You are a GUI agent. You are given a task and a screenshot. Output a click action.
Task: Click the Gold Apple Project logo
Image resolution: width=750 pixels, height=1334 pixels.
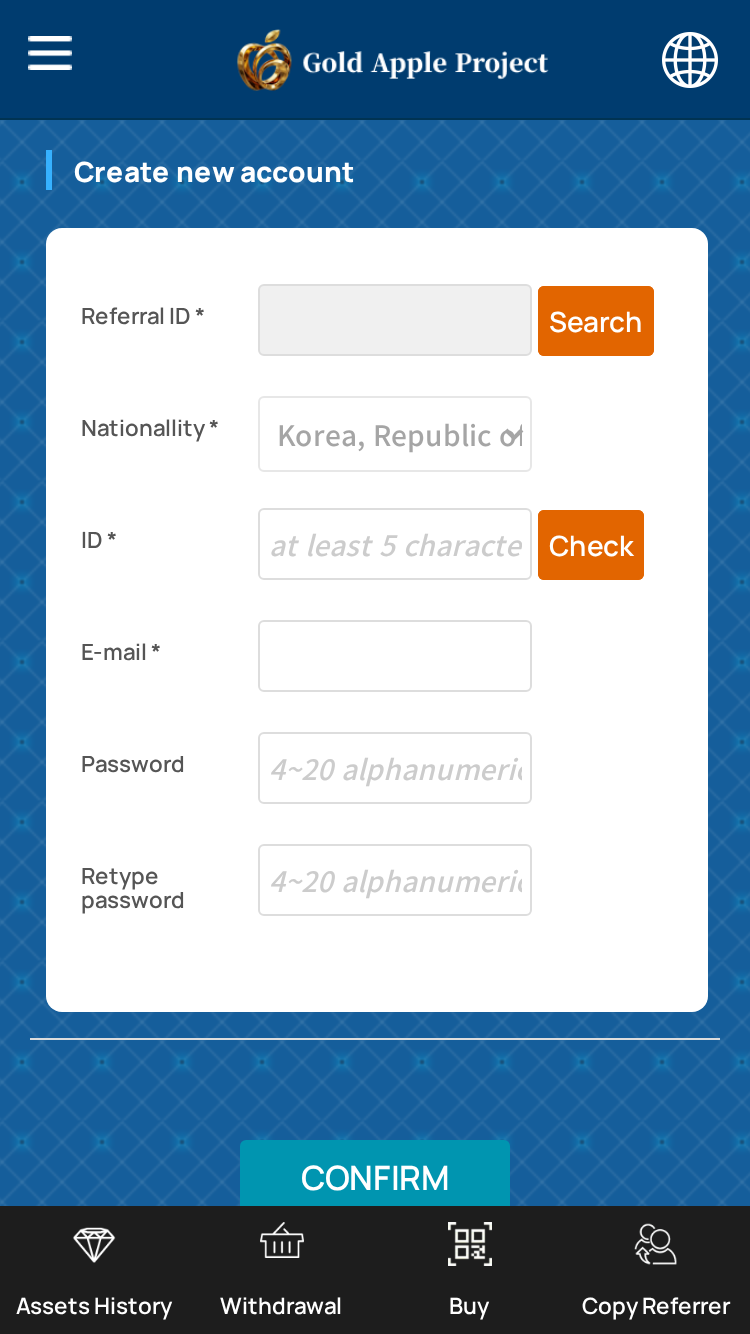click(264, 60)
